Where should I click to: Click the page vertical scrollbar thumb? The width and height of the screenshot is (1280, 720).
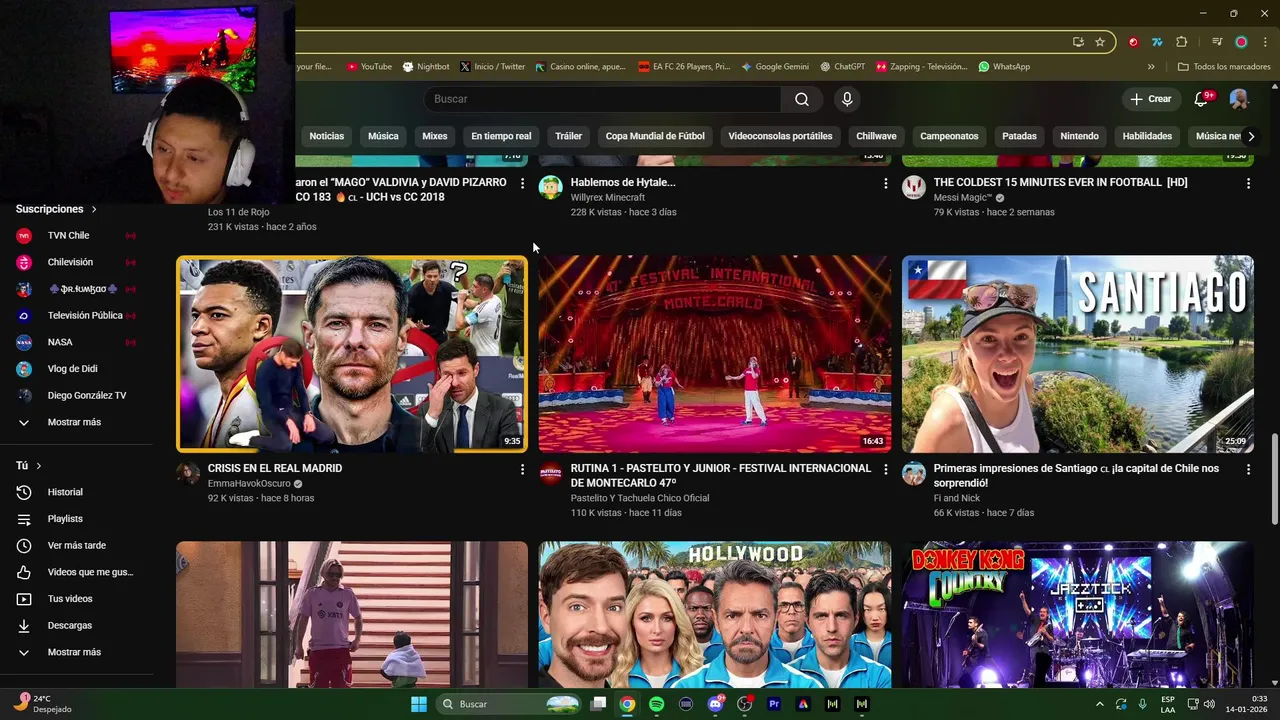coord(1274,478)
